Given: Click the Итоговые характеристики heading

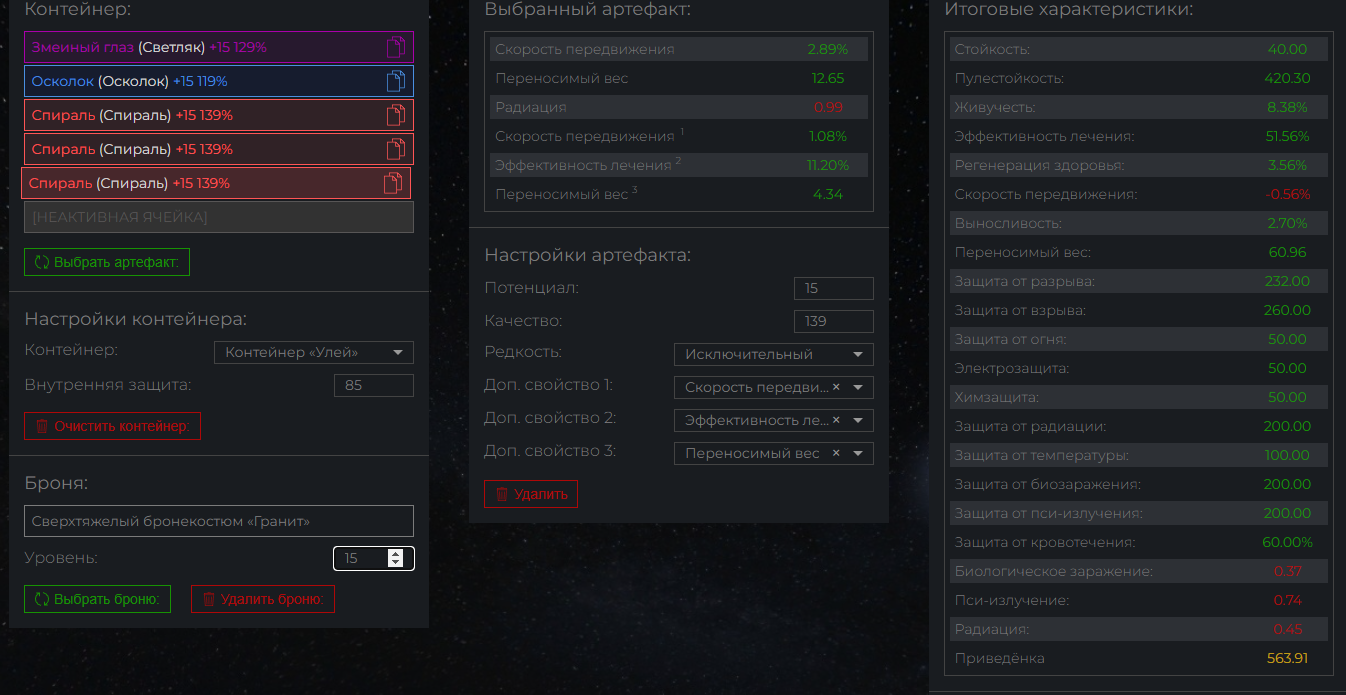Looking at the screenshot, I should (x=1068, y=10).
